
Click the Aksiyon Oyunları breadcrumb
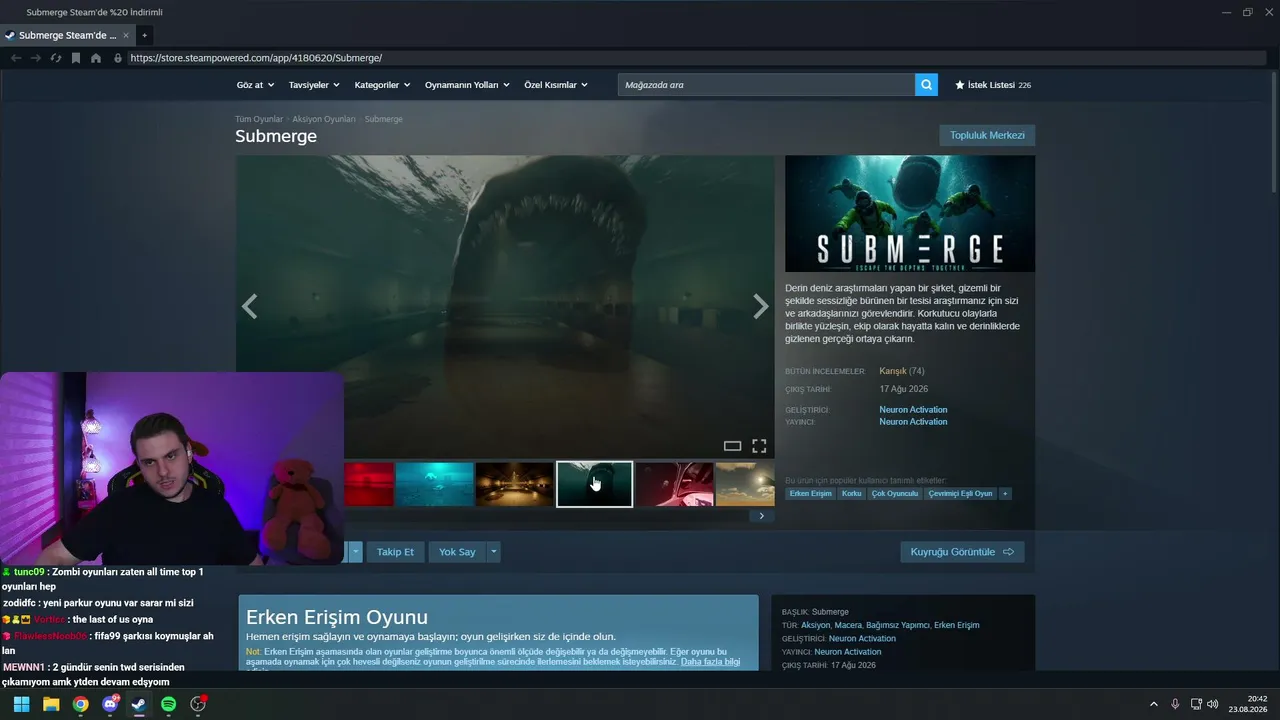pyautogui.click(x=324, y=119)
